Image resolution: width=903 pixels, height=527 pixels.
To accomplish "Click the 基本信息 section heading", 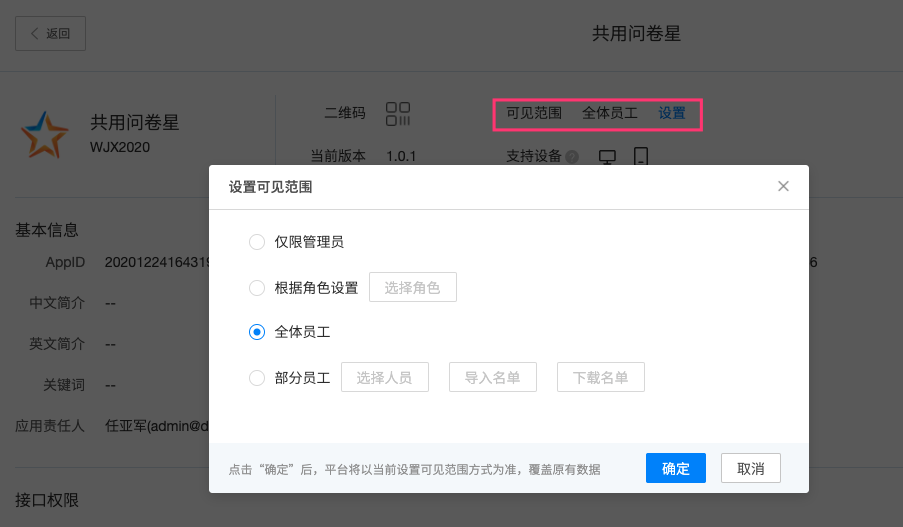I will point(47,230).
